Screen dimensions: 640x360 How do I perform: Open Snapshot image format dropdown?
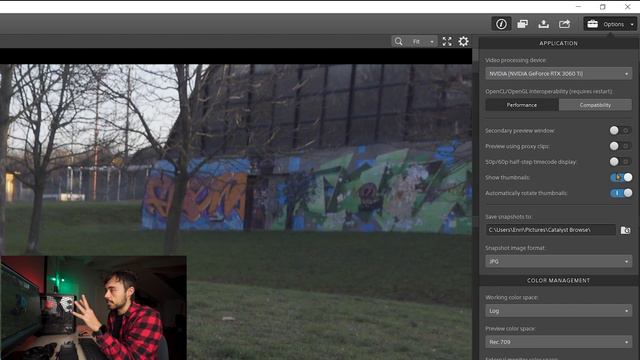click(x=558, y=261)
